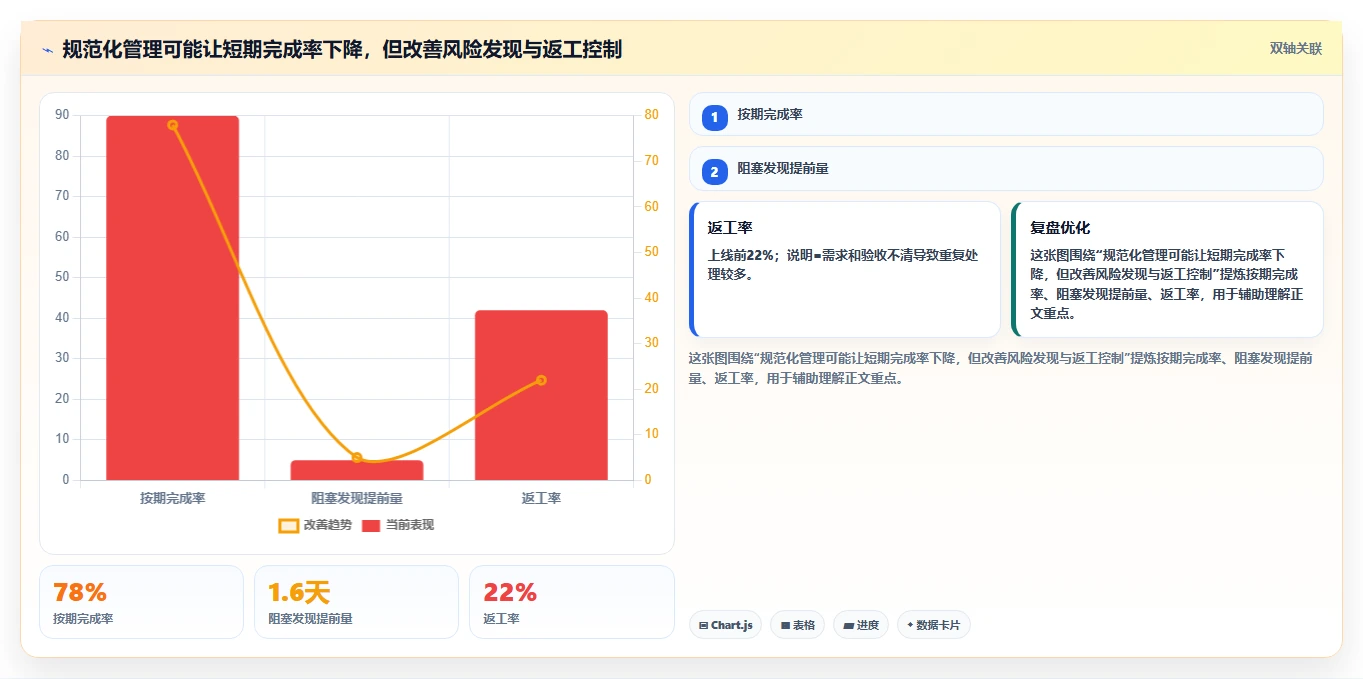
Task: Open the 阻塞发现提前量 list row
Action: tap(1006, 169)
